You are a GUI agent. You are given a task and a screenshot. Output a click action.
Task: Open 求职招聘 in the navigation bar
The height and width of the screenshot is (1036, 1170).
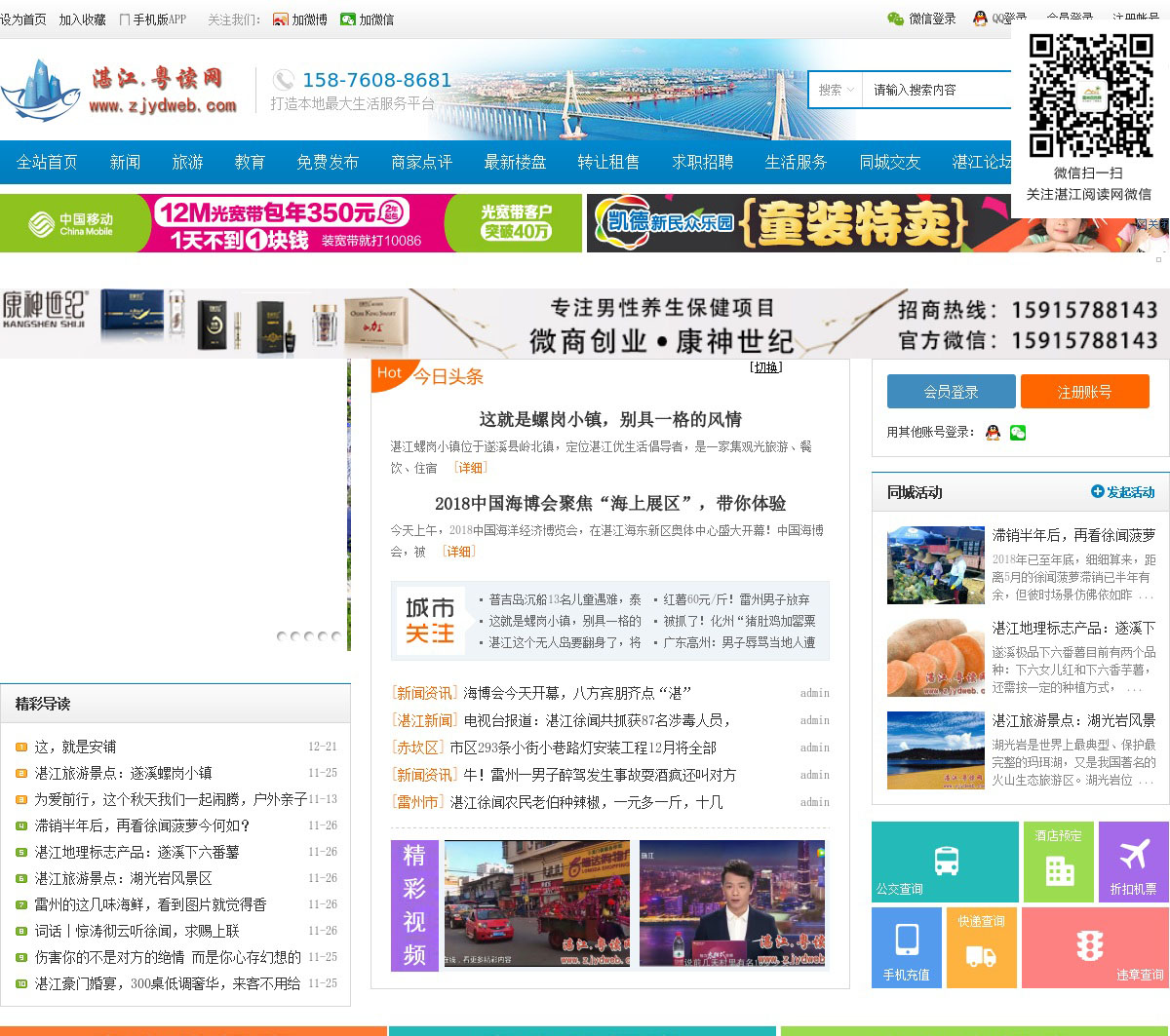[x=702, y=162]
